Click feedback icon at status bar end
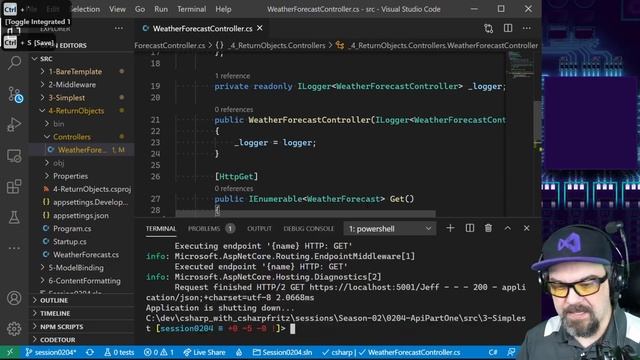The height and width of the screenshot is (360, 640). 511,352
